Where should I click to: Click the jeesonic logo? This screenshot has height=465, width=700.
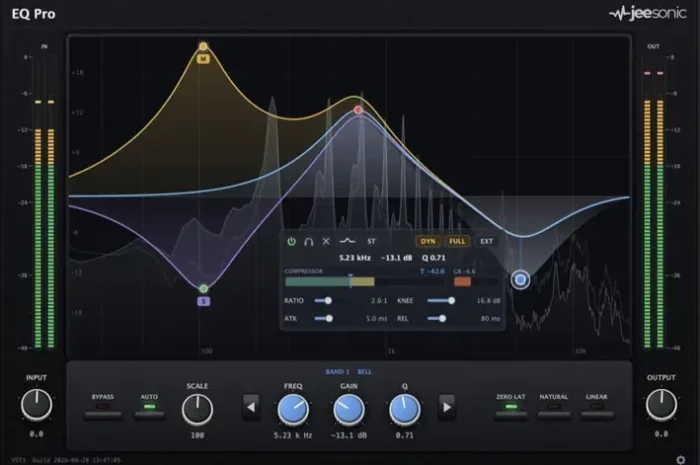pyautogui.click(x=647, y=13)
